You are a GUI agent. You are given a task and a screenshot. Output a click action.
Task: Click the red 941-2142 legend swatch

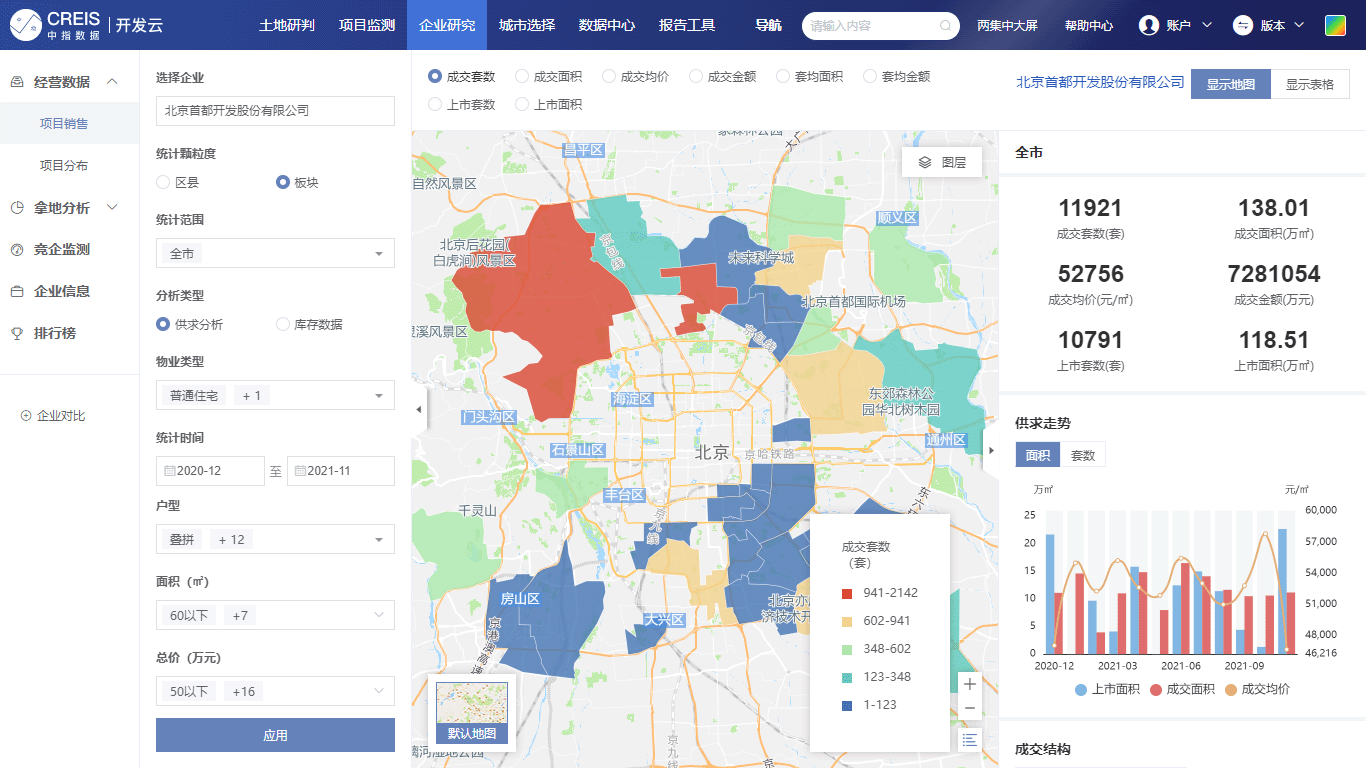point(847,593)
